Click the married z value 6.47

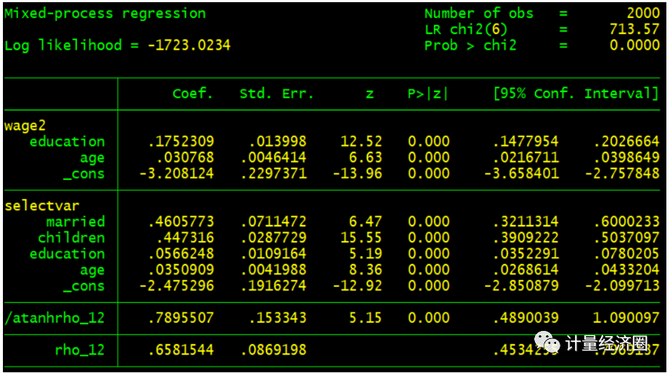click(x=365, y=222)
